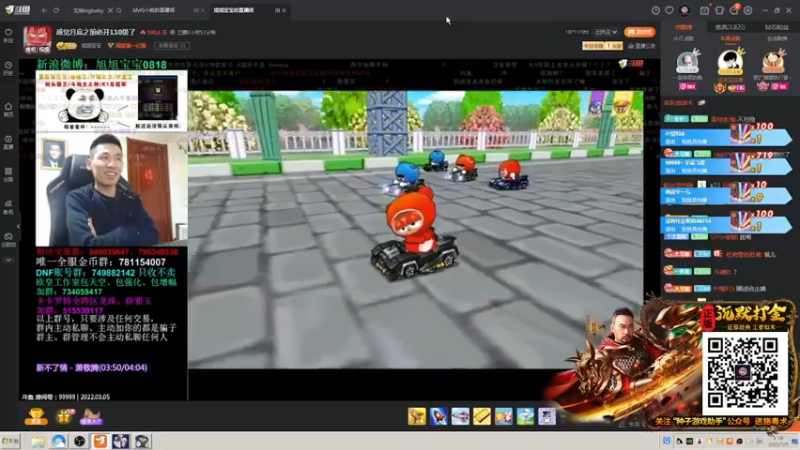Switch to the third ranking sub-tab
Image resolution: width=800 pixels, height=450 pixels.
click(x=777, y=39)
